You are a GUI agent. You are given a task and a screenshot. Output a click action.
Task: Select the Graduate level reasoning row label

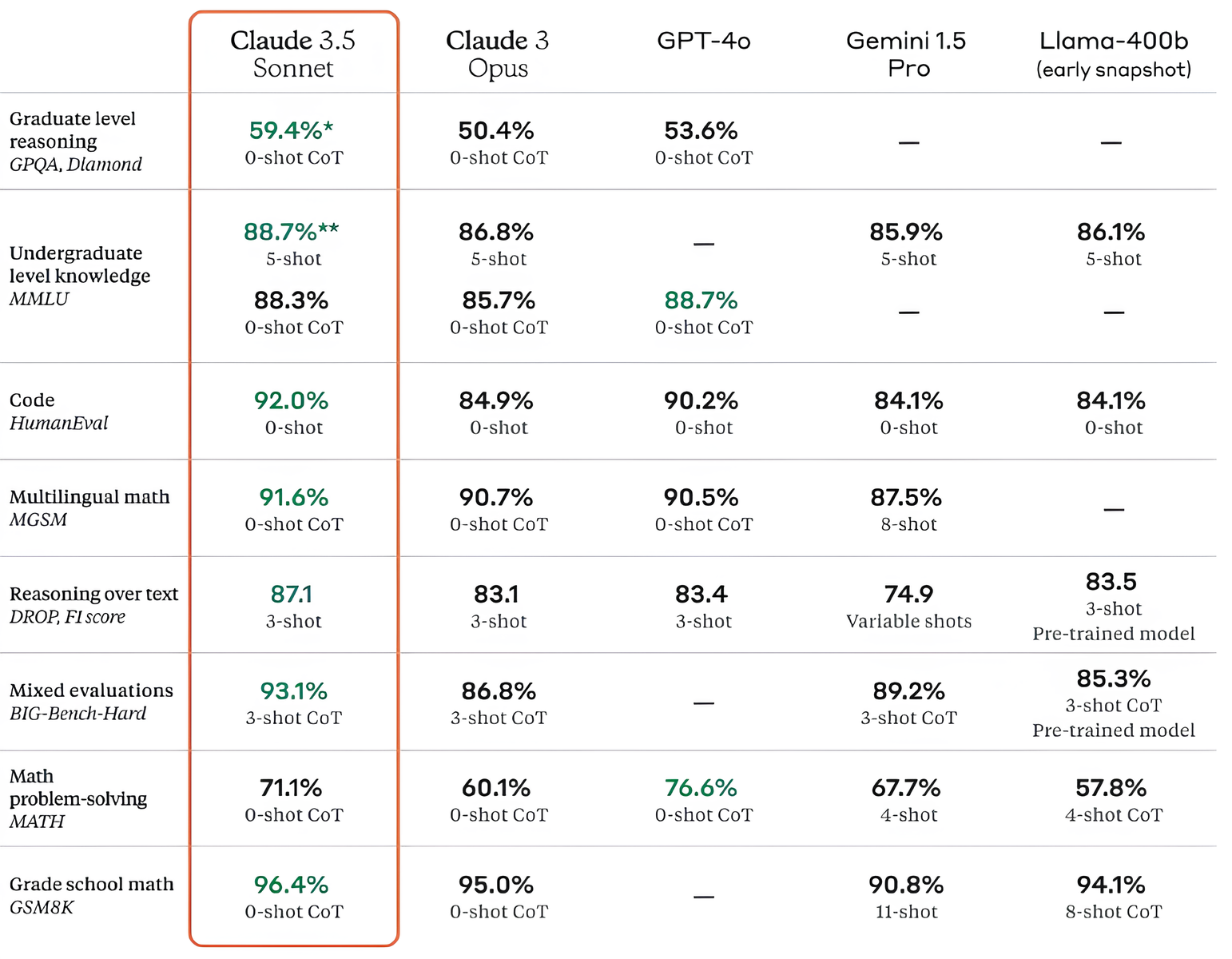point(75,141)
